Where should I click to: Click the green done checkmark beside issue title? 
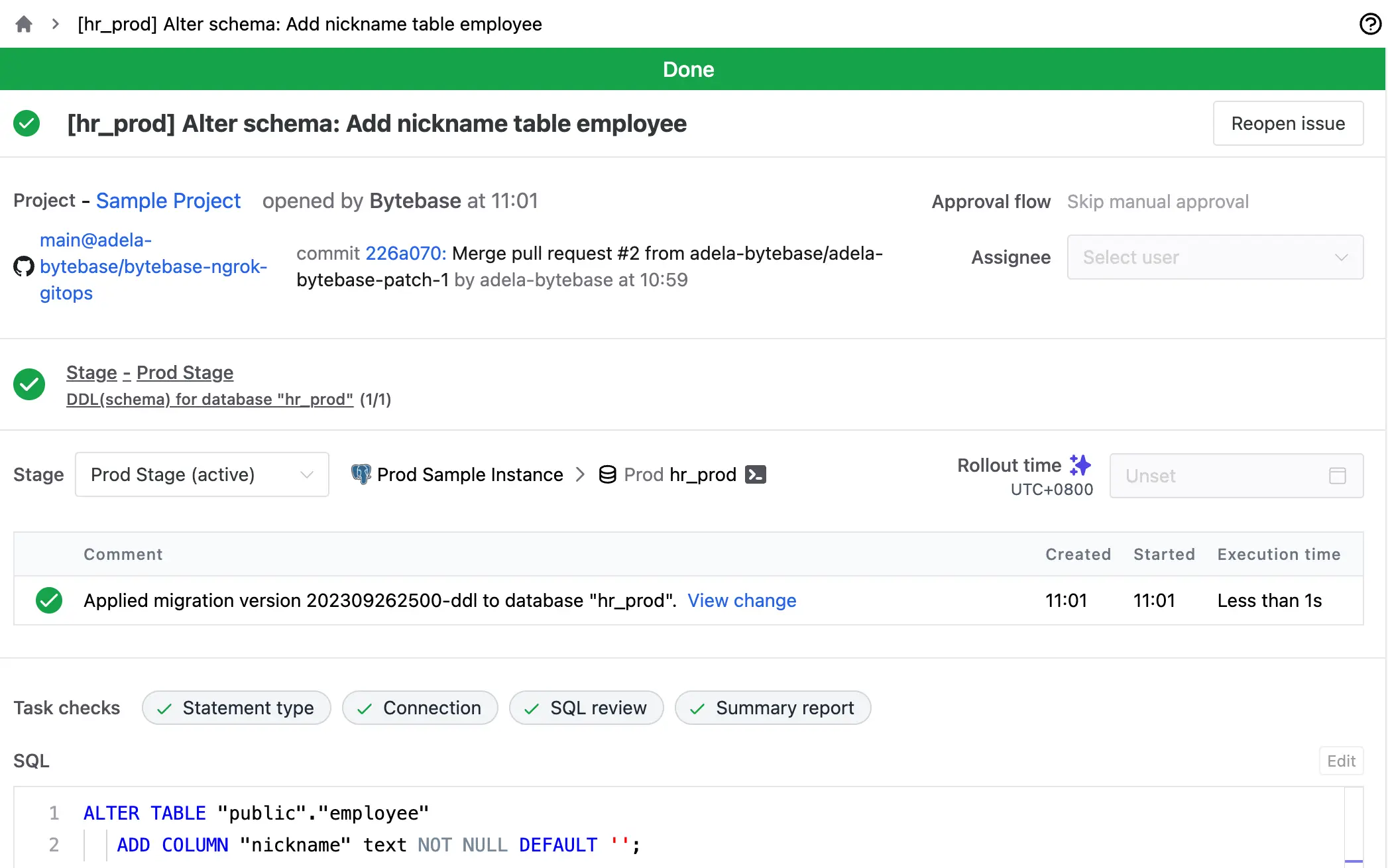click(x=27, y=124)
